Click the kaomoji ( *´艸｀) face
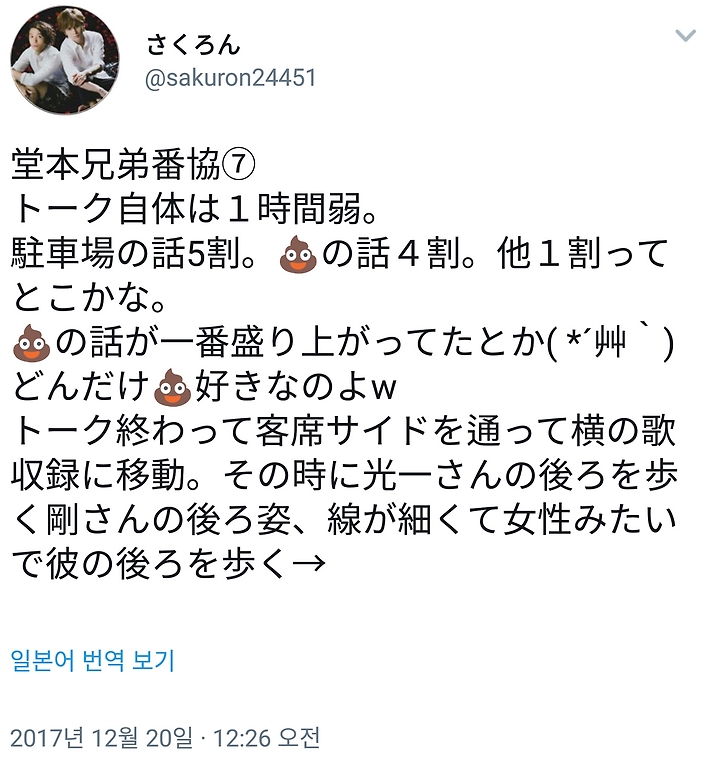This screenshot has height=769, width=720. [611, 342]
